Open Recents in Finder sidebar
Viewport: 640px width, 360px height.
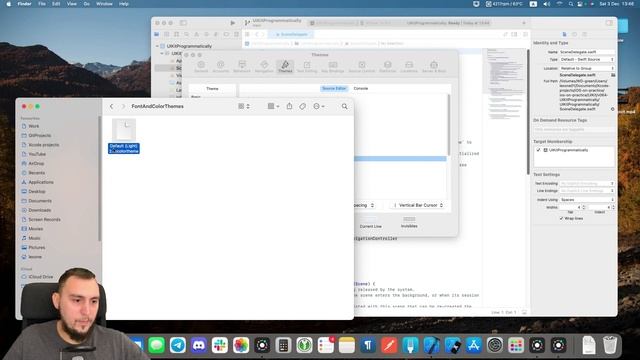tap(36, 173)
